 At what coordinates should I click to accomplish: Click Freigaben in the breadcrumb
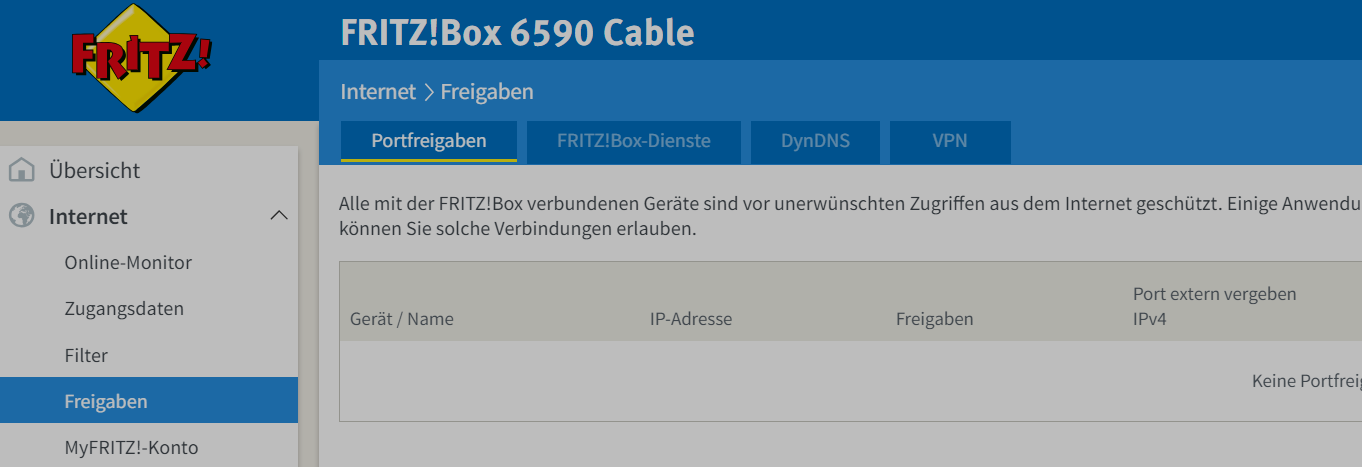click(x=487, y=92)
